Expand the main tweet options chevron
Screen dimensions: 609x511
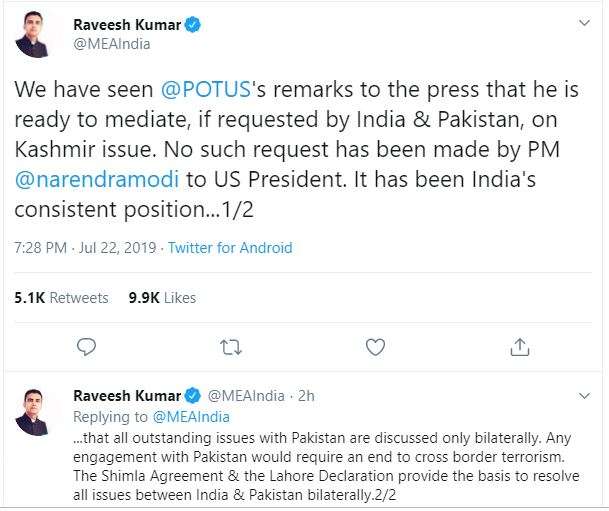[x=584, y=23]
